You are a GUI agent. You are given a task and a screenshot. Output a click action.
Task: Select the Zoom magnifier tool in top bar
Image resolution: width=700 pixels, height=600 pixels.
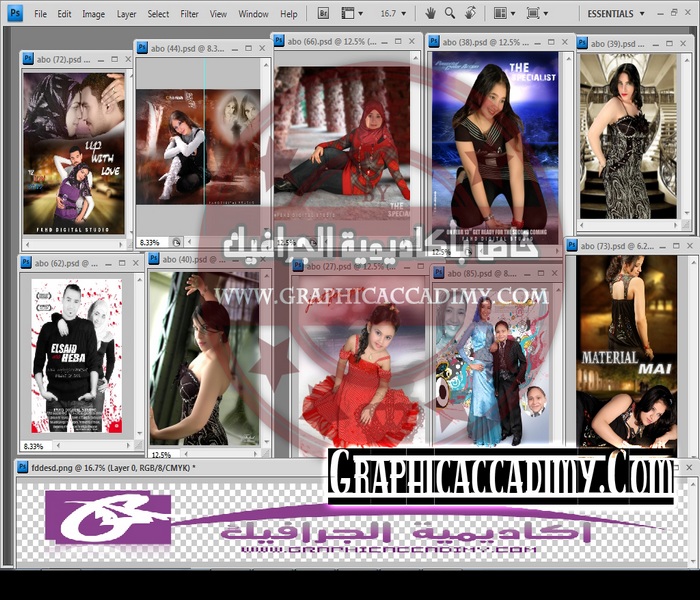(x=450, y=13)
